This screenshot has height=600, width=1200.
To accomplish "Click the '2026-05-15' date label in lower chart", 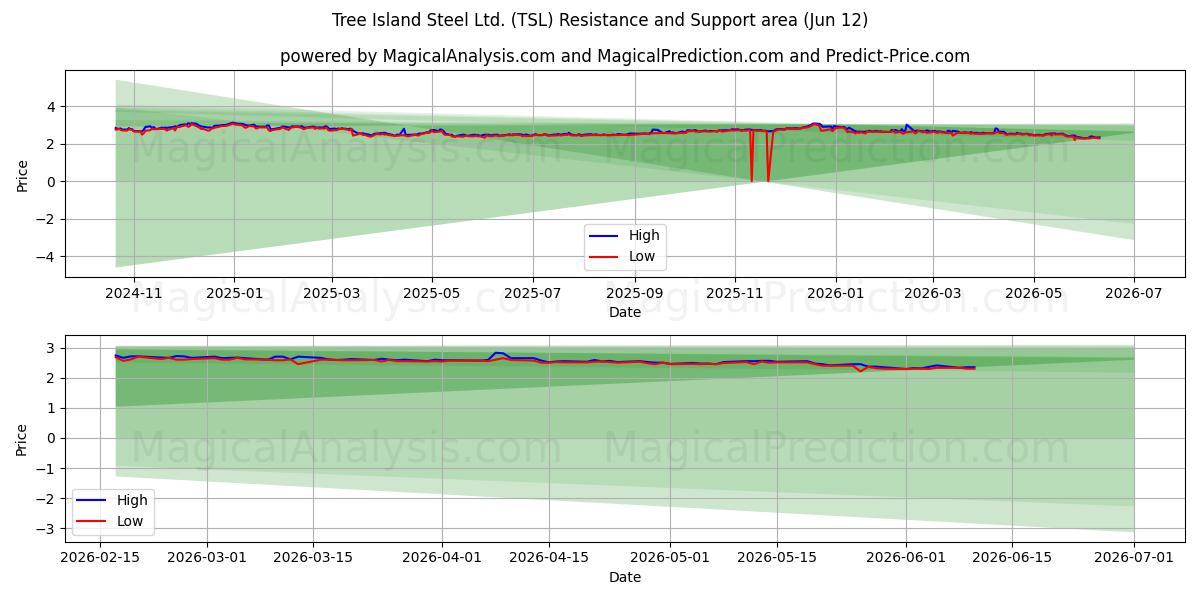I will coord(777,559).
